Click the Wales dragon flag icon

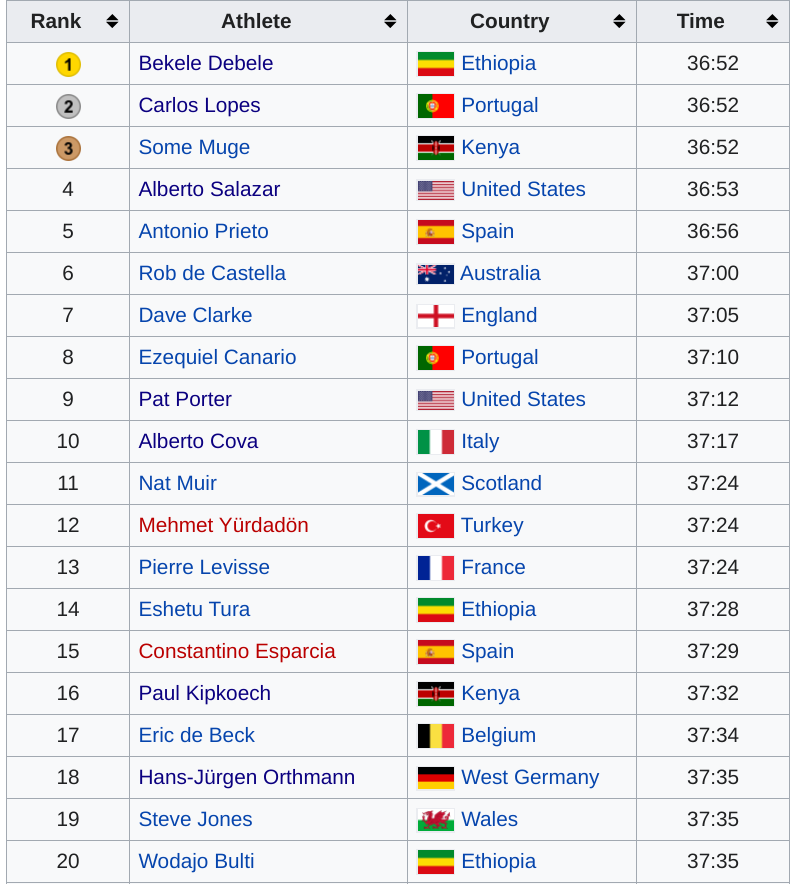click(436, 820)
